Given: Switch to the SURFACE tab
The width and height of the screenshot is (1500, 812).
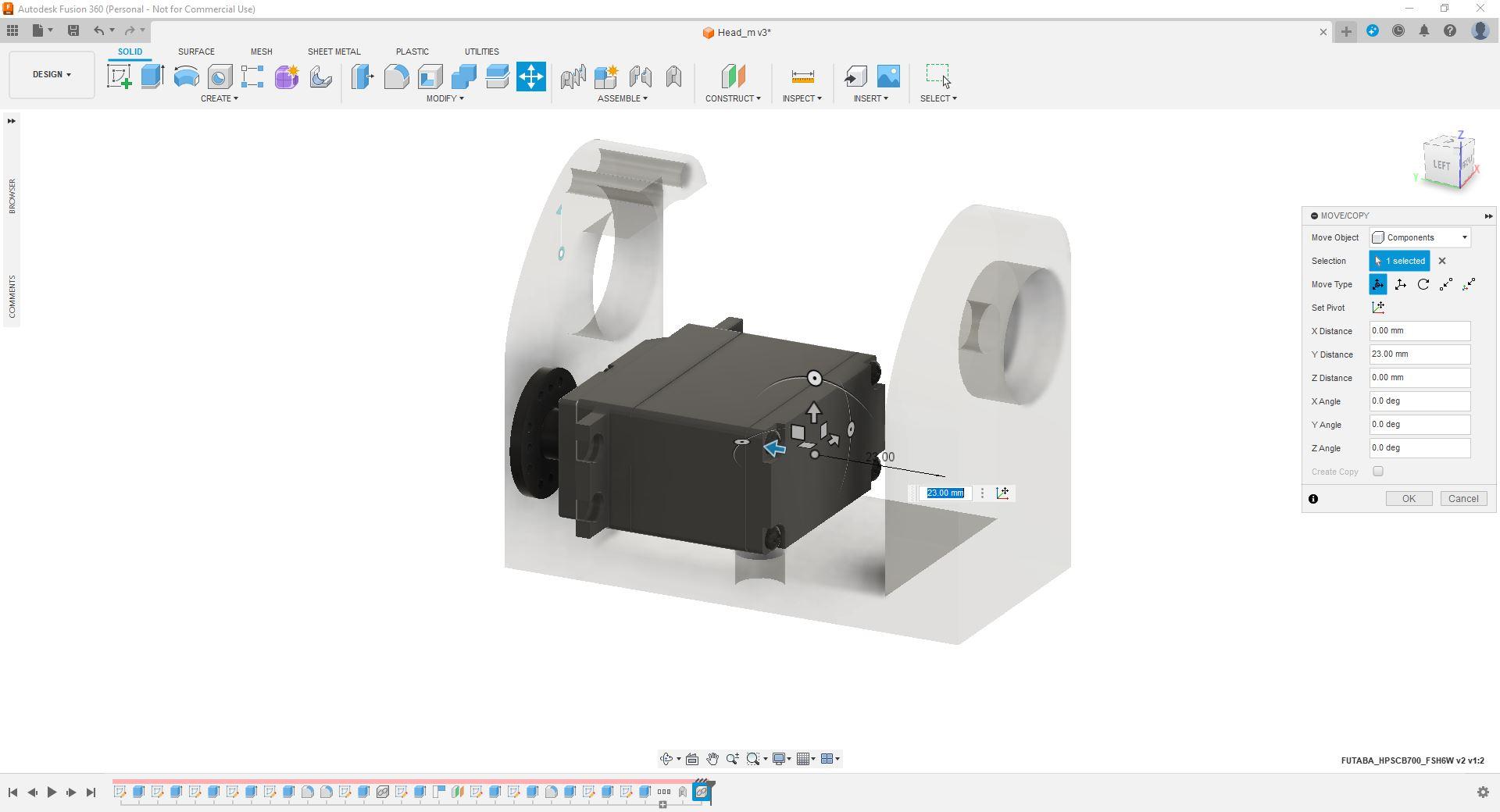Looking at the screenshot, I should (196, 52).
